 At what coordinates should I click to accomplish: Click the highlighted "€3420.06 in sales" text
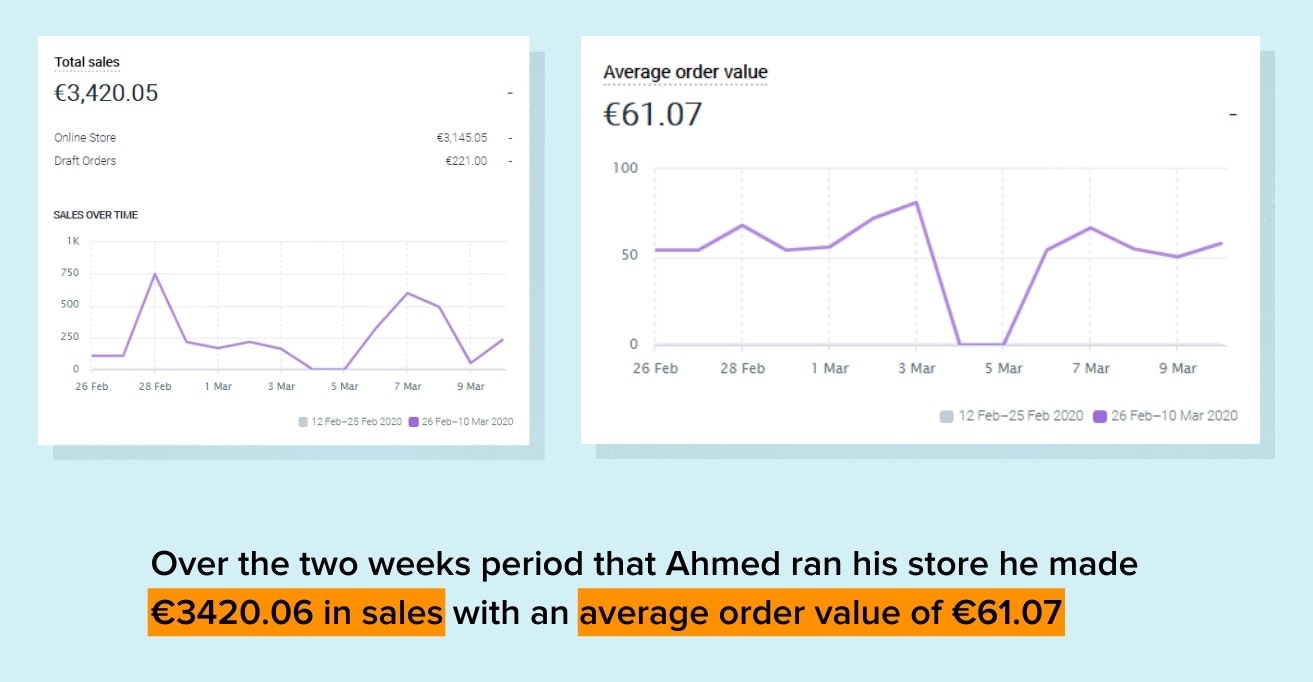pyautogui.click(x=296, y=613)
